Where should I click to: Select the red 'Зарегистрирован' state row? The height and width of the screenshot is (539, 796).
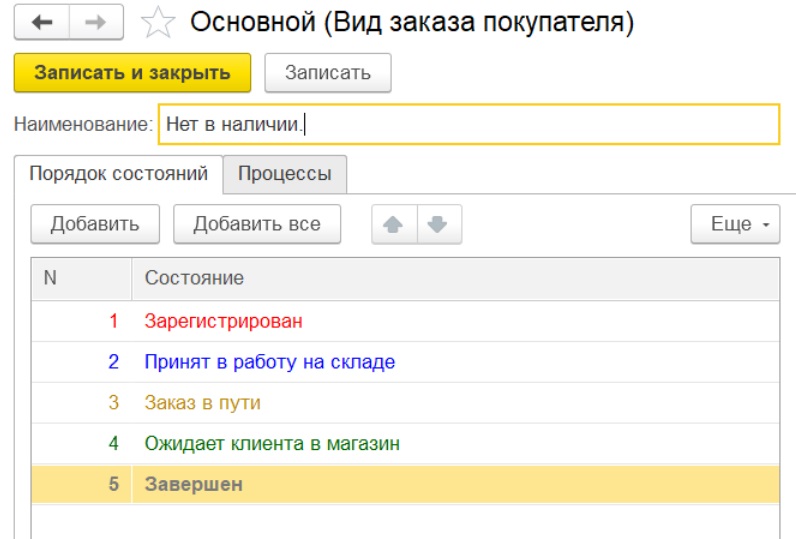(223, 321)
